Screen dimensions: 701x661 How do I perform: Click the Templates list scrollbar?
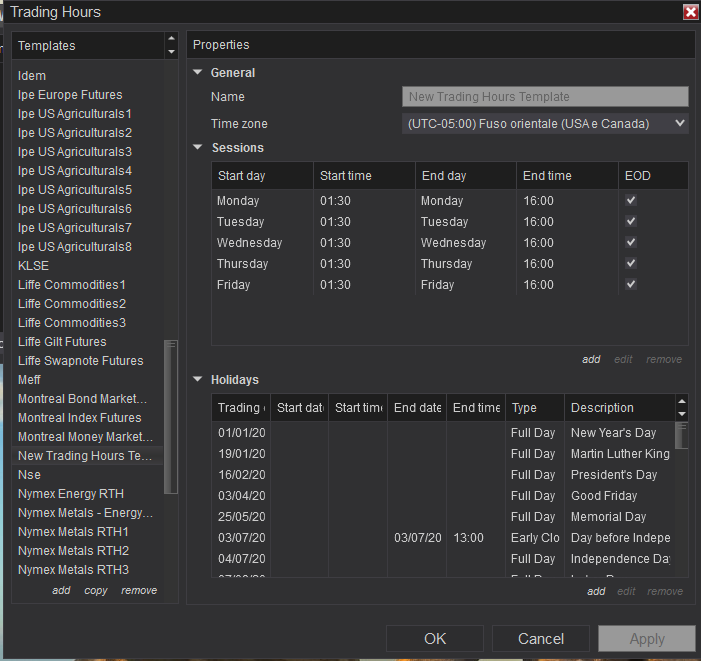[171, 415]
